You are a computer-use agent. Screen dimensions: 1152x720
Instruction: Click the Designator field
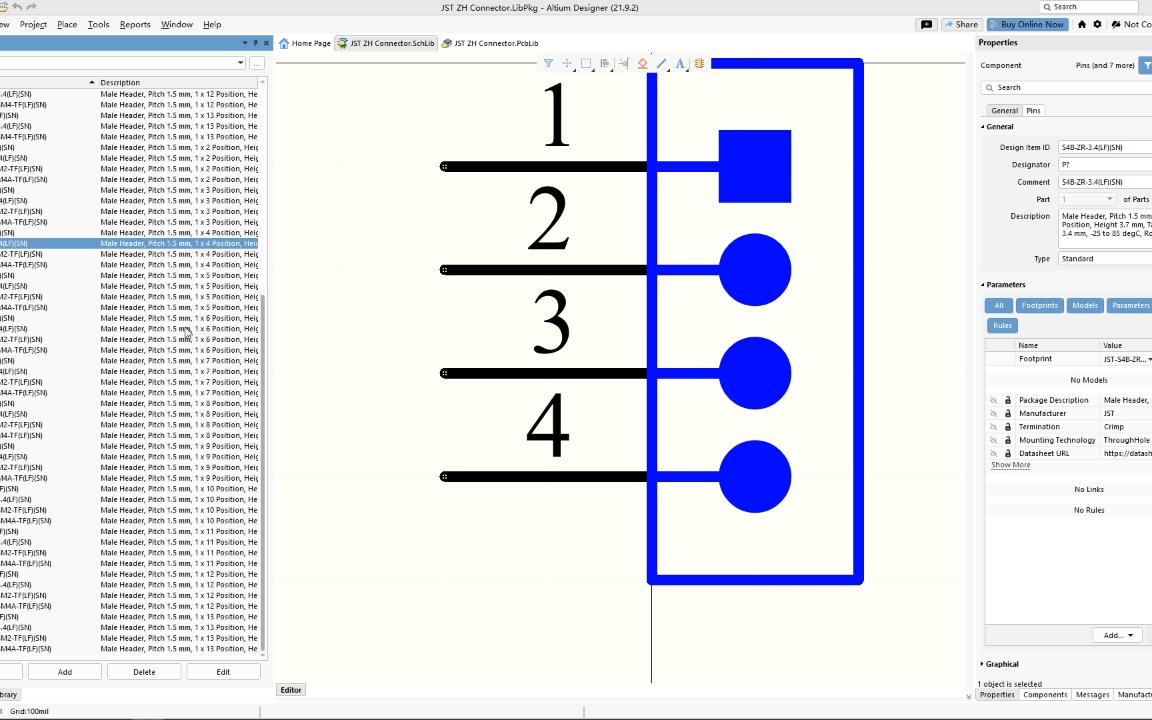coord(1105,165)
